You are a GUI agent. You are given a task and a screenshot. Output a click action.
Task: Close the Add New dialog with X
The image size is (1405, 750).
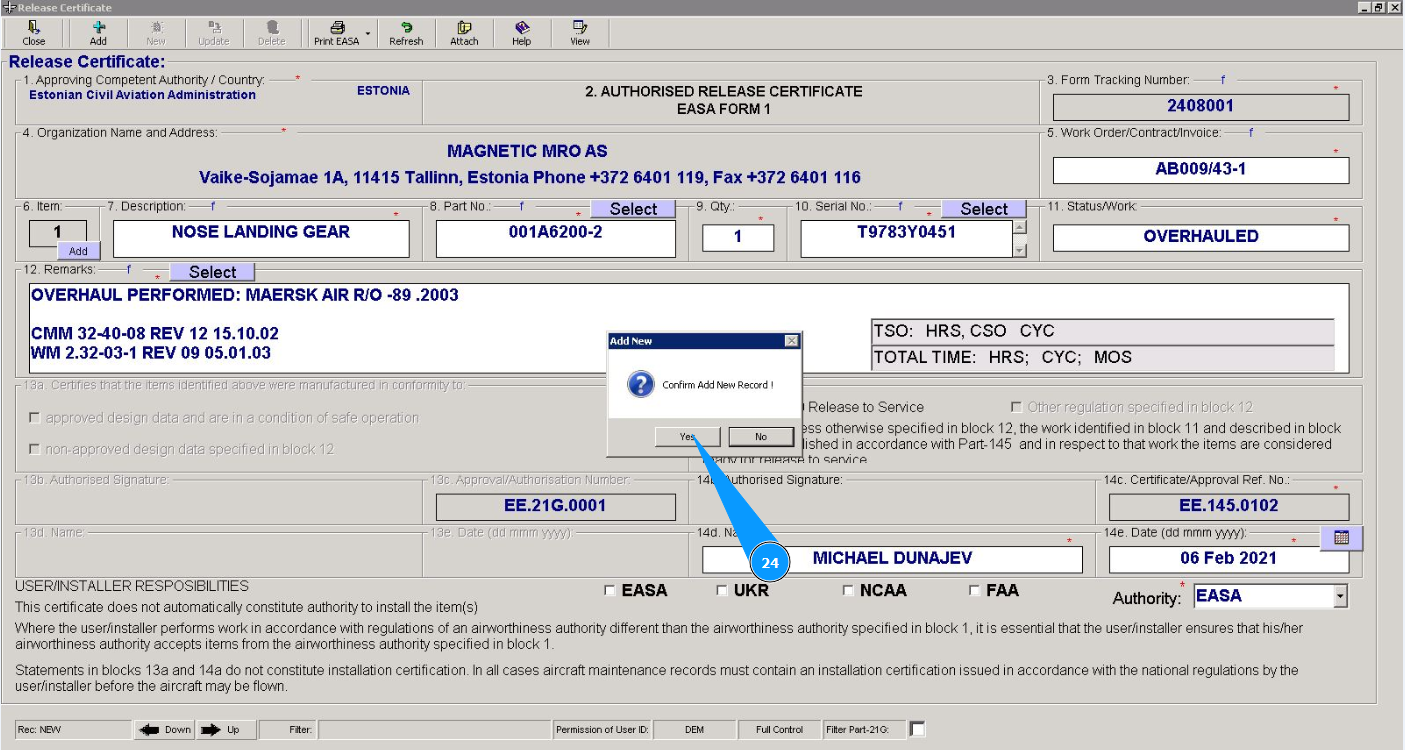tap(792, 341)
